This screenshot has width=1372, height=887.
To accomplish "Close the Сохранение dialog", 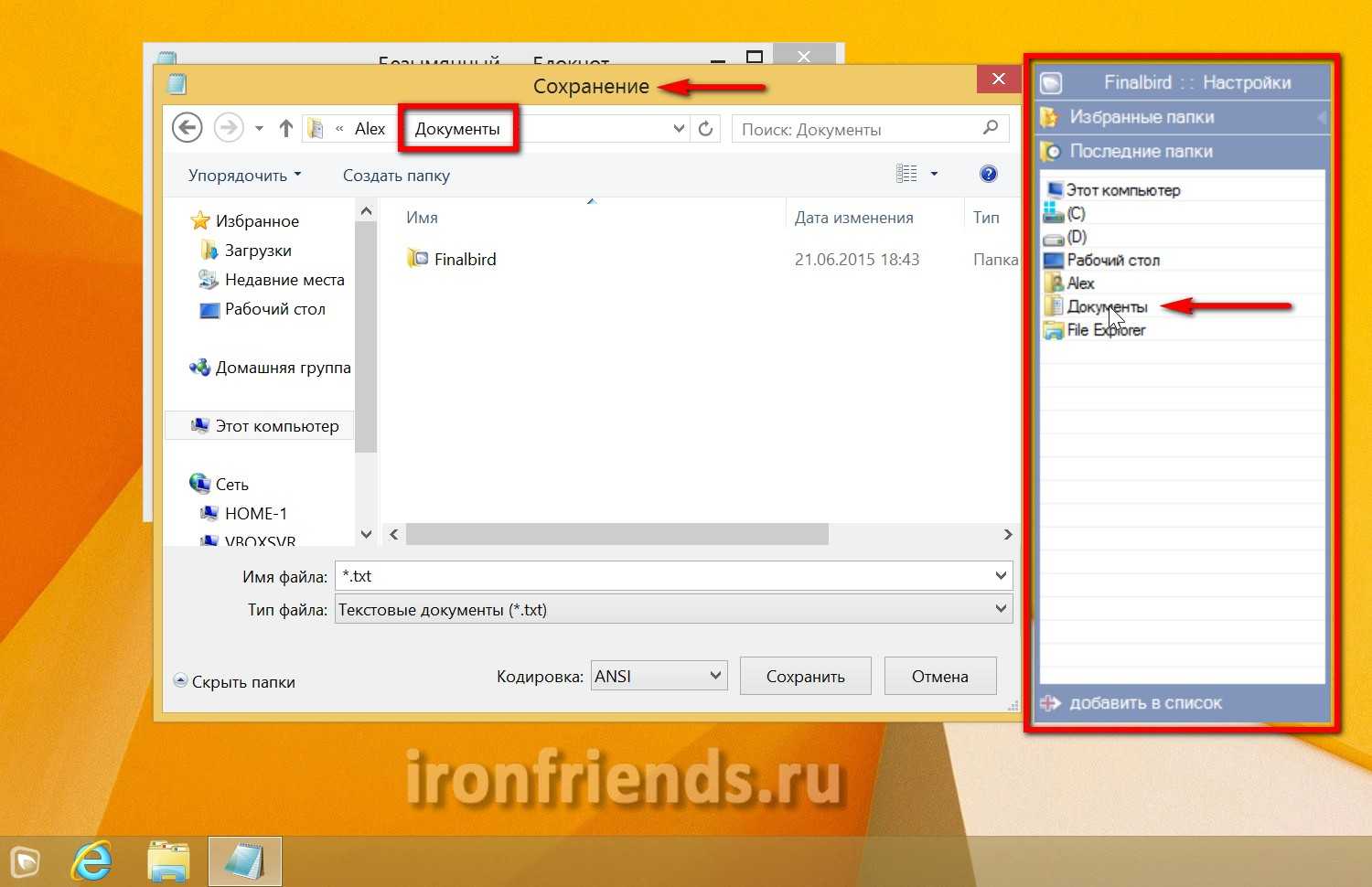I will click(999, 80).
